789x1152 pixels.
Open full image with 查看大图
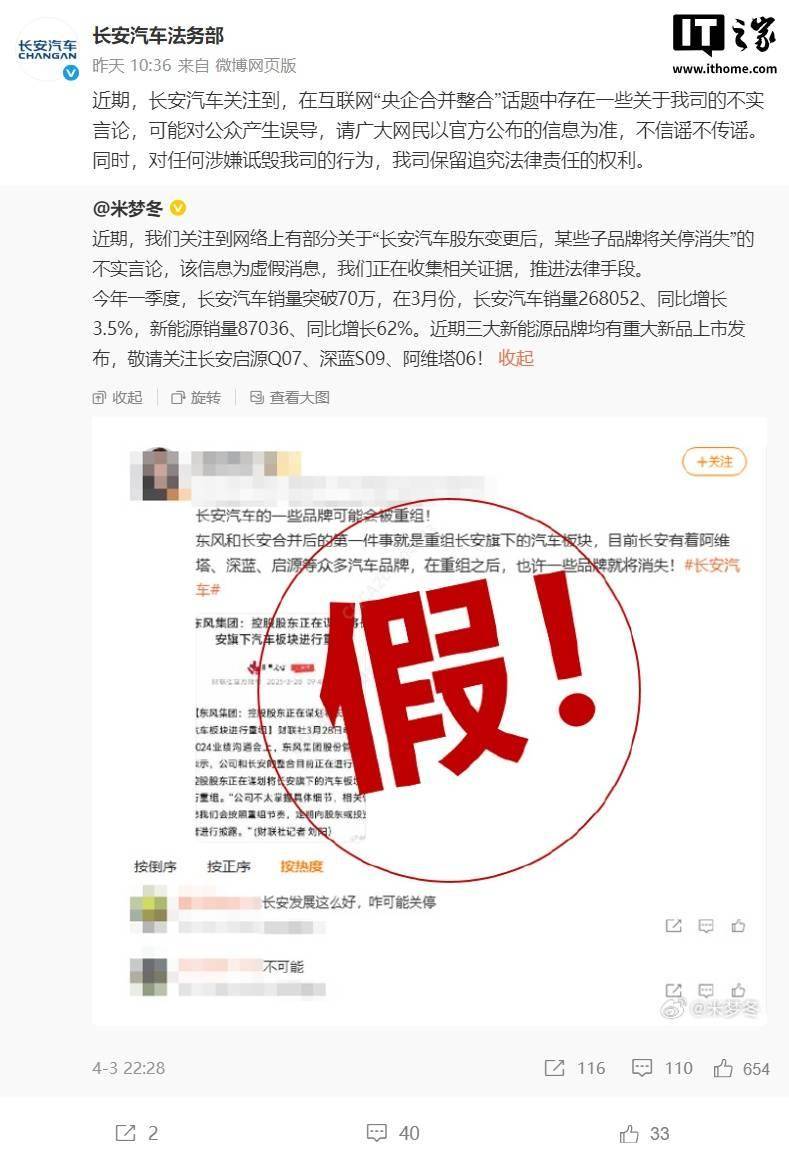(x=289, y=397)
